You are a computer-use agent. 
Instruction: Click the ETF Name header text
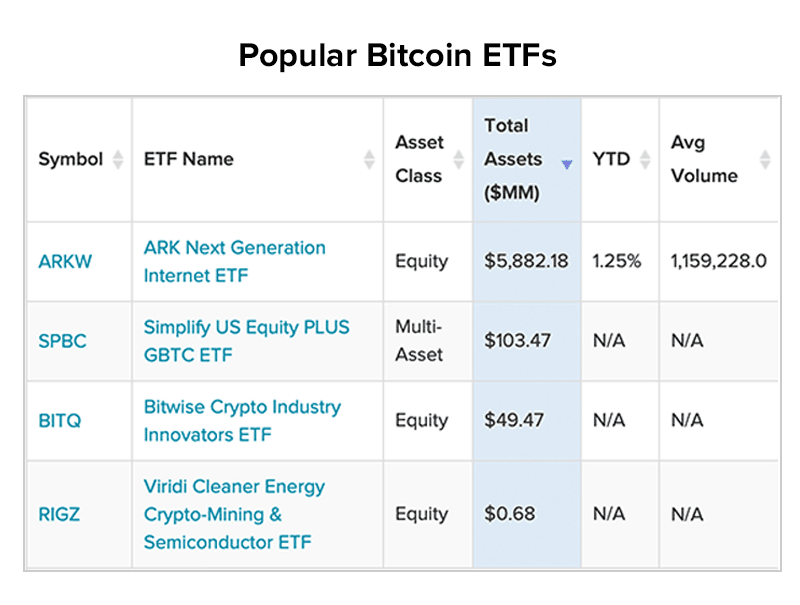(189, 159)
